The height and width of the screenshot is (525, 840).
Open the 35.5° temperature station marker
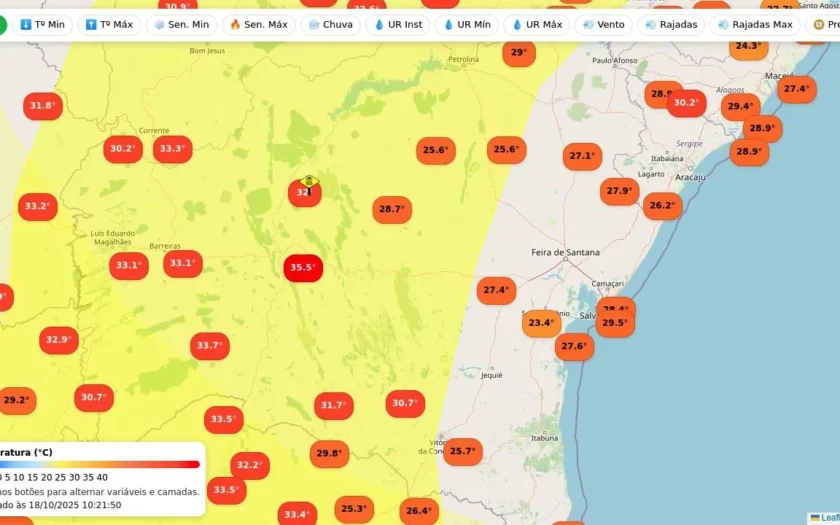(303, 267)
